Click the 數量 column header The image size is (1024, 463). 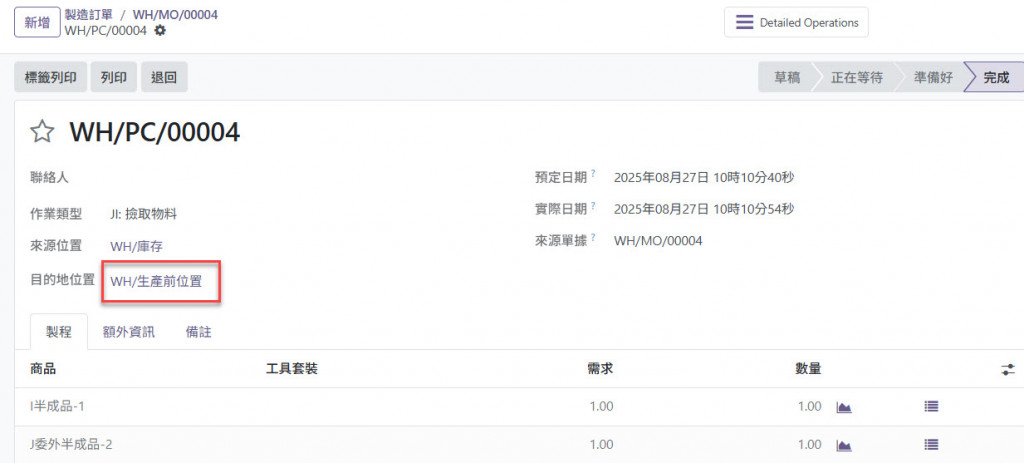pos(808,369)
